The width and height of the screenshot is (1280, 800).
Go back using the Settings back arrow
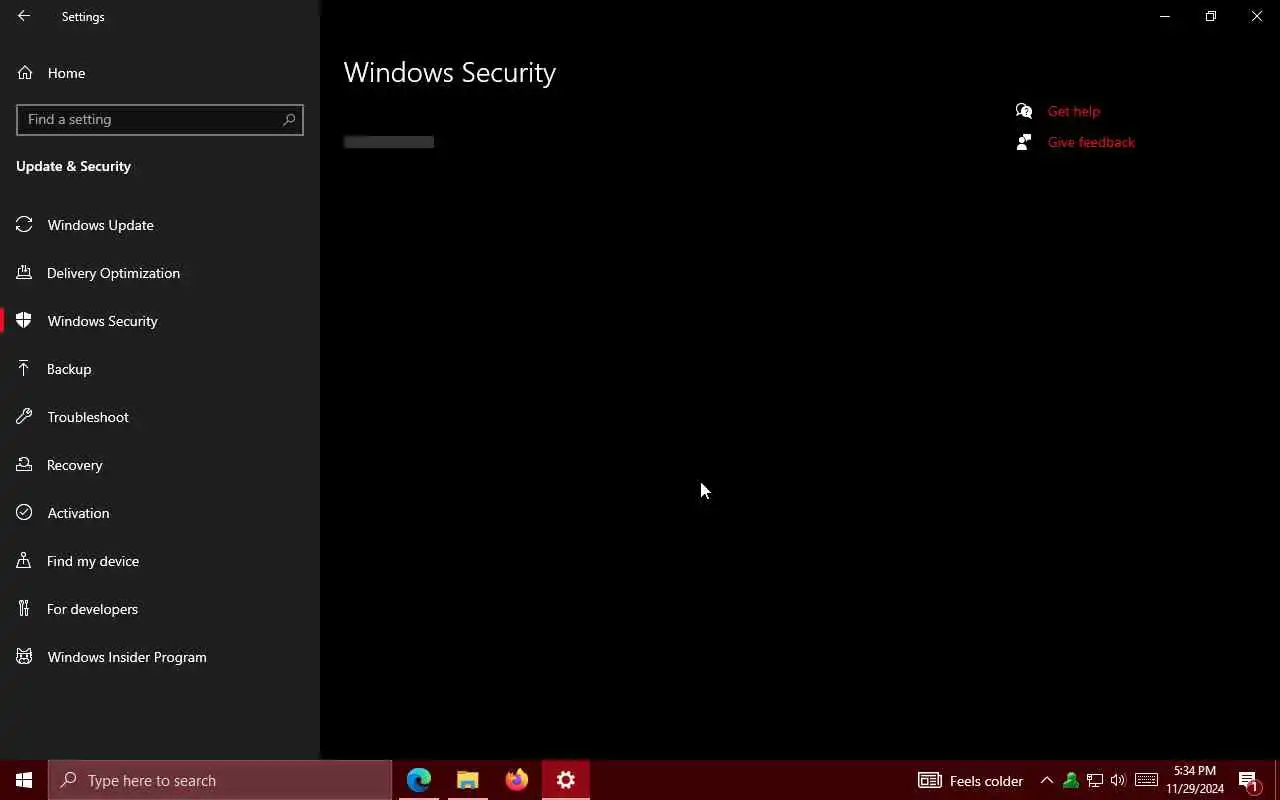[24, 16]
